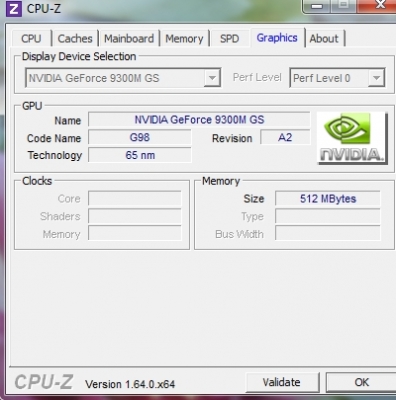Click the CPU-Z app icon in title bar
This screenshot has width=396, height=400.
[x=14, y=8]
